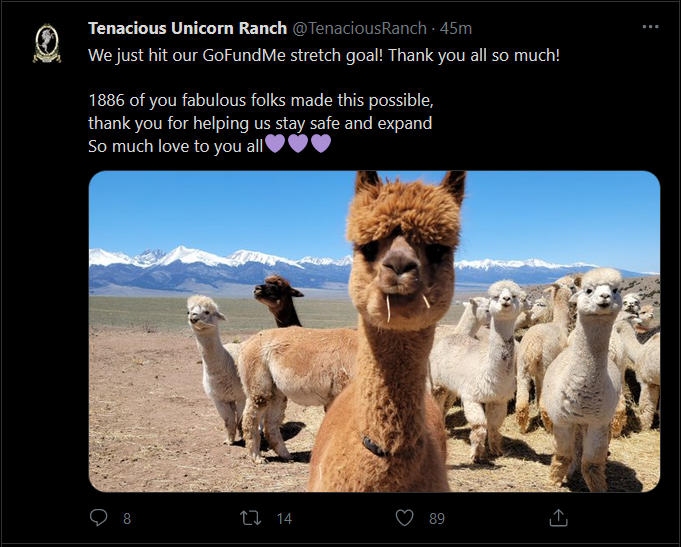
Task: Like the tweet with heart icon
Action: click(x=404, y=518)
